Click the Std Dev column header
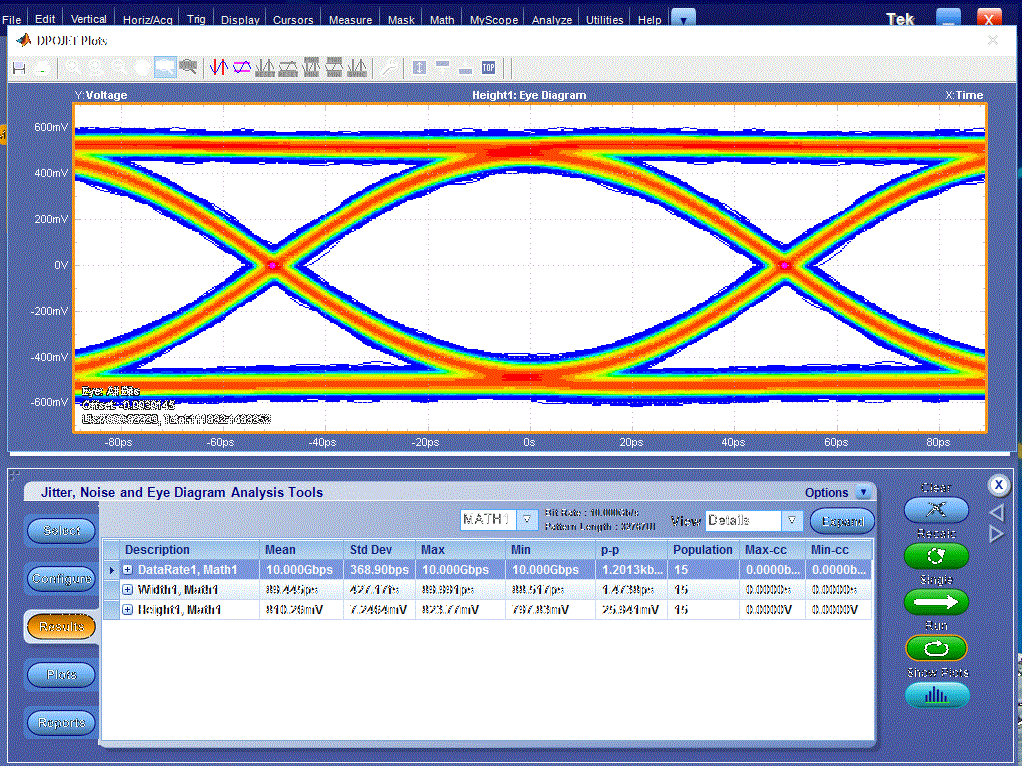The height and width of the screenshot is (766, 1022). 379,550
